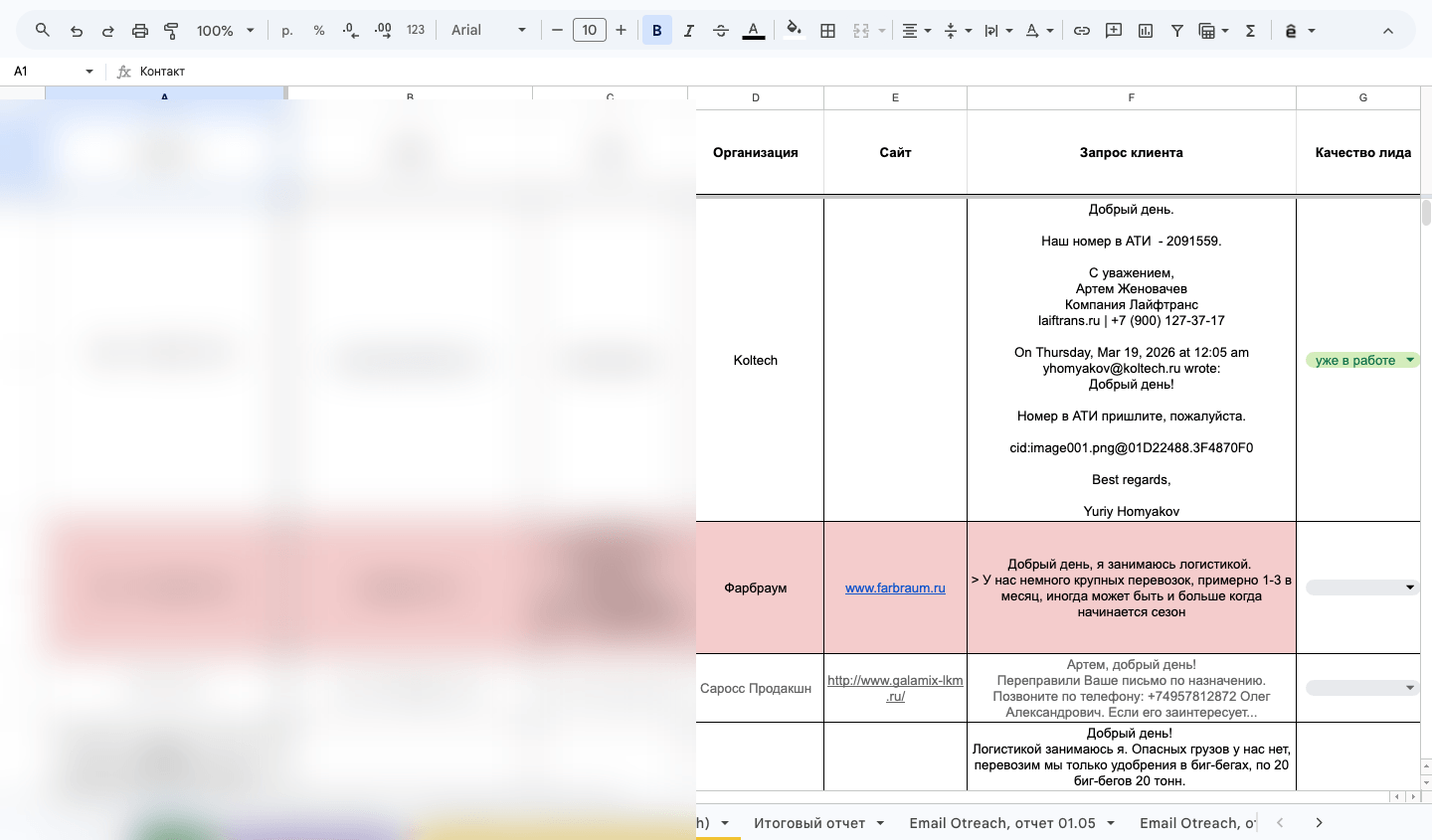1432x840 pixels.
Task: Decrease font size with minus button
Action: click(557, 31)
